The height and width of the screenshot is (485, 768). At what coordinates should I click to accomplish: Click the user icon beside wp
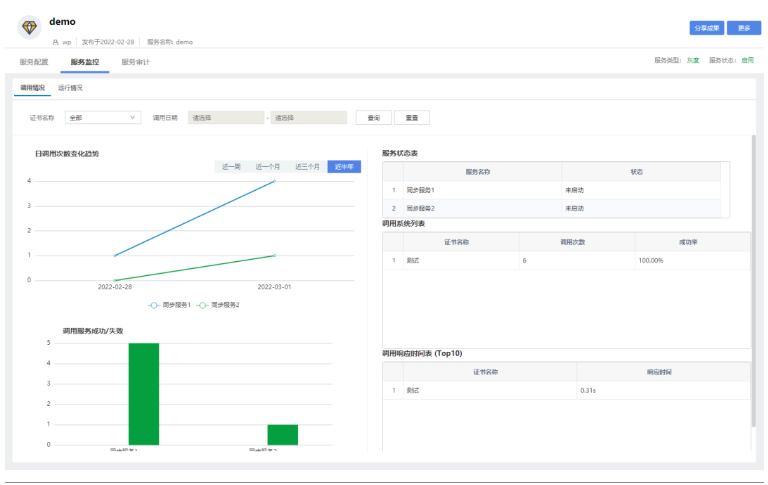pos(56,42)
